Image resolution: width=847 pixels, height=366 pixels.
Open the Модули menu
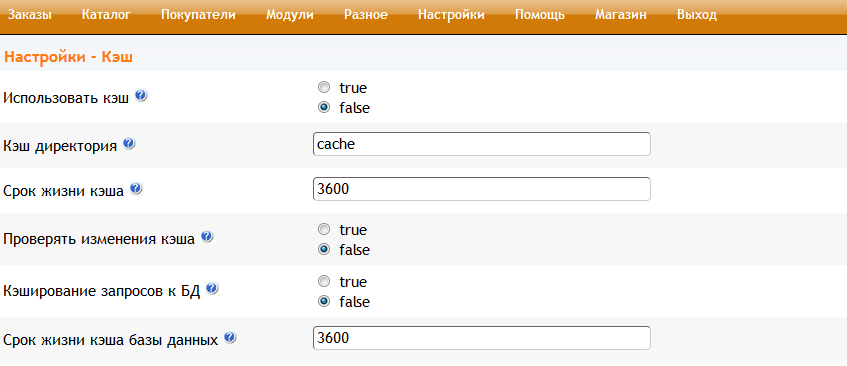(290, 15)
